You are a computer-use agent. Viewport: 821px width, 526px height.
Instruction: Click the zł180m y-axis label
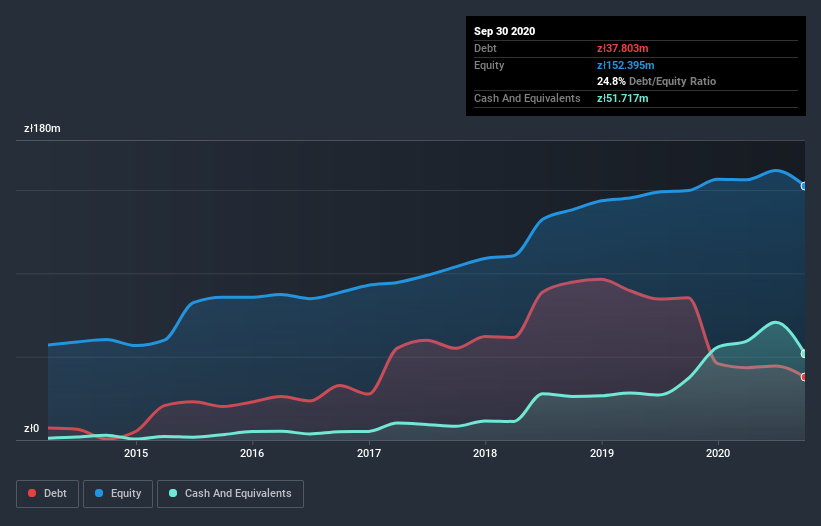click(x=42, y=128)
